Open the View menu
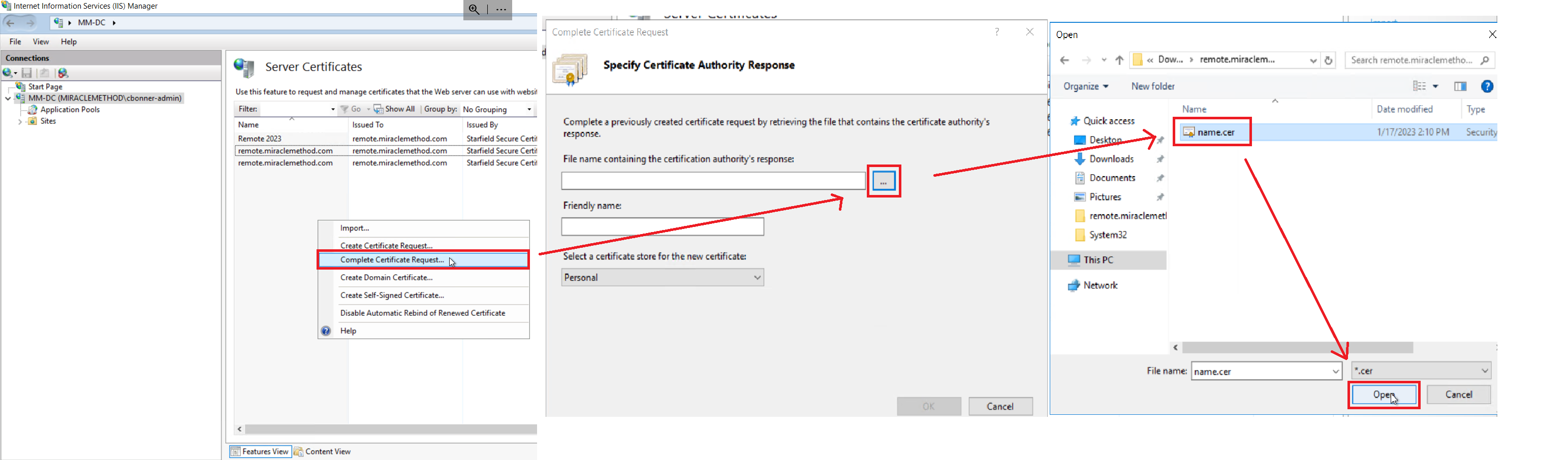Image resolution: width=1568 pixels, height=460 pixels. click(41, 42)
